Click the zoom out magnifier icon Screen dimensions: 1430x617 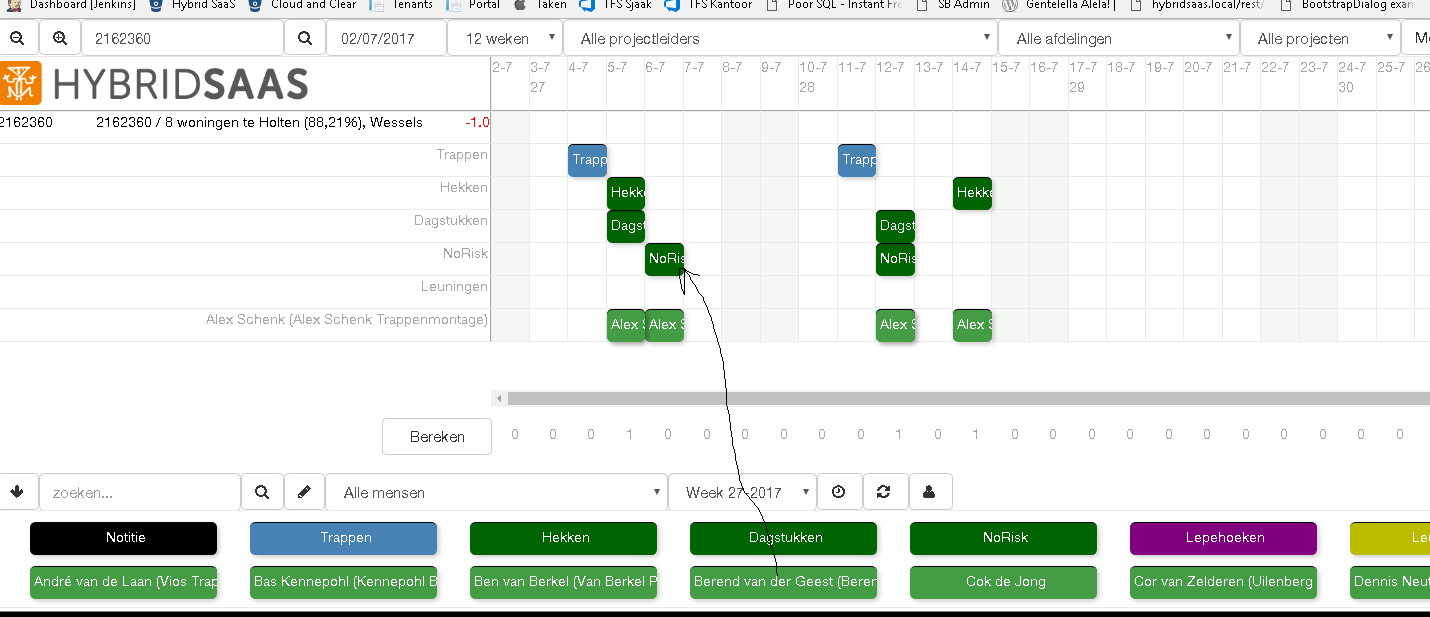(17, 39)
